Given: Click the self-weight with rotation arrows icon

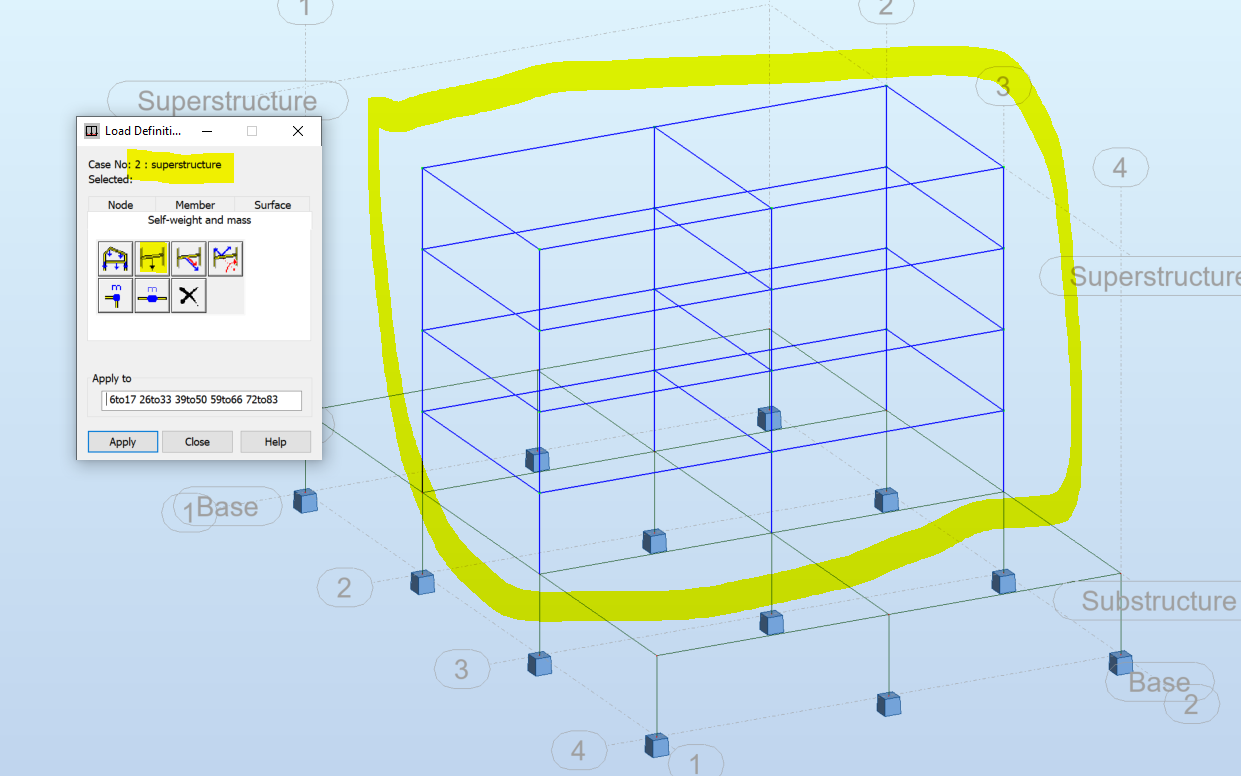Looking at the screenshot, I should [x=225, y=258].
